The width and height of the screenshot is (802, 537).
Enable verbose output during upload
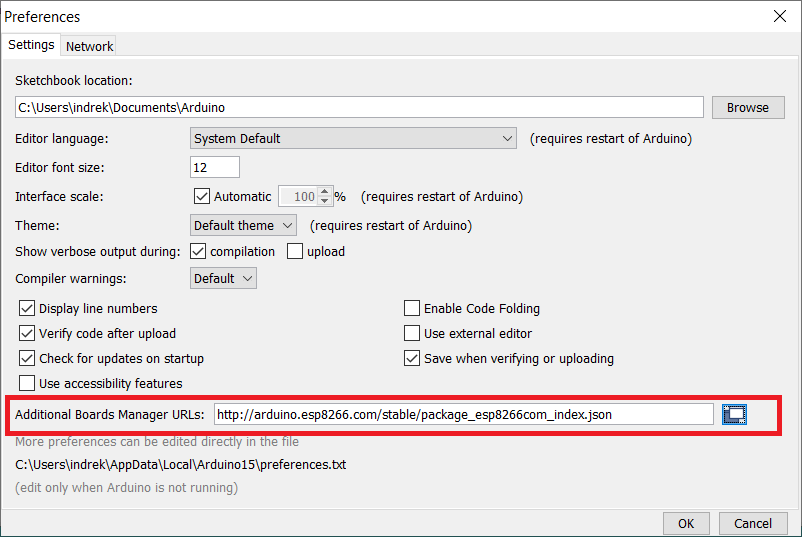point(295,252)
